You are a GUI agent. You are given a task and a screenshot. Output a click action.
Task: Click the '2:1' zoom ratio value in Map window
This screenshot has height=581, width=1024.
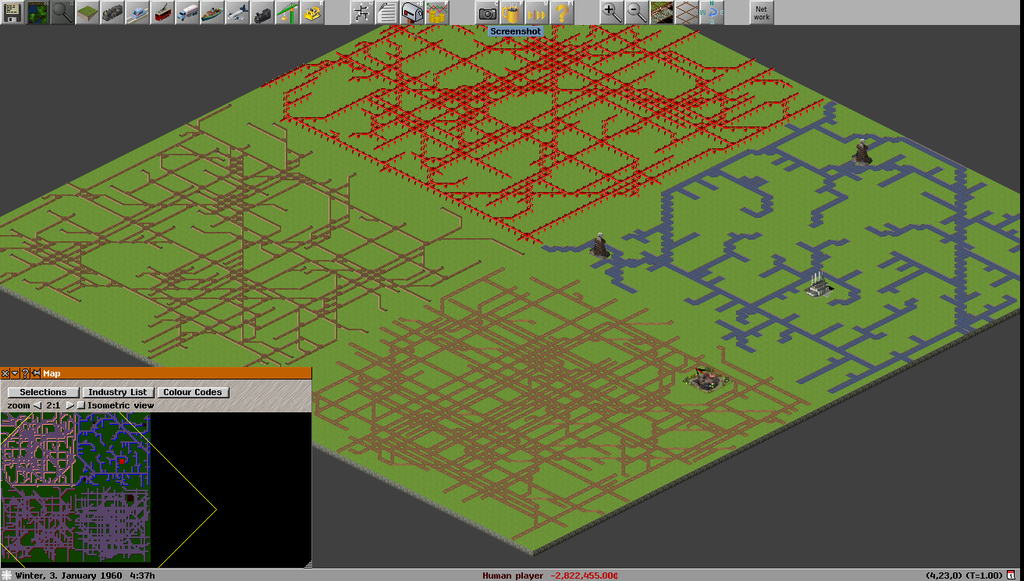click(53, 405)
